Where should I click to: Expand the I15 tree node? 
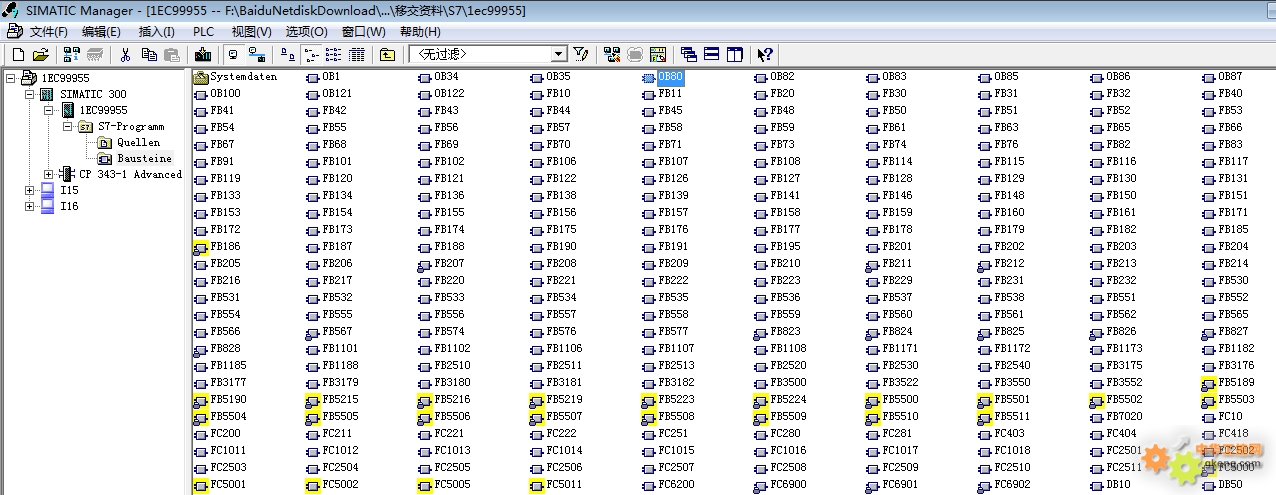point(30,190)
